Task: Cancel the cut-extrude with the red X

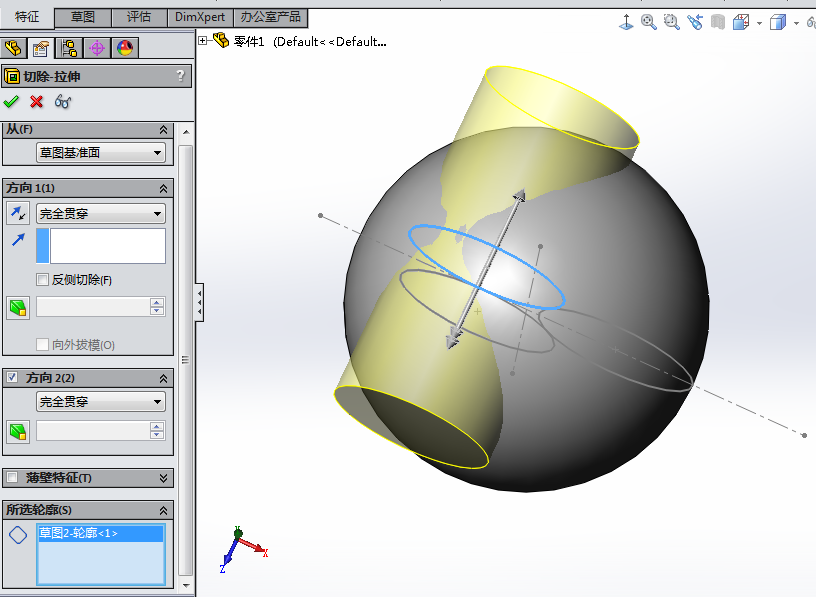Action: click(37, 101)
